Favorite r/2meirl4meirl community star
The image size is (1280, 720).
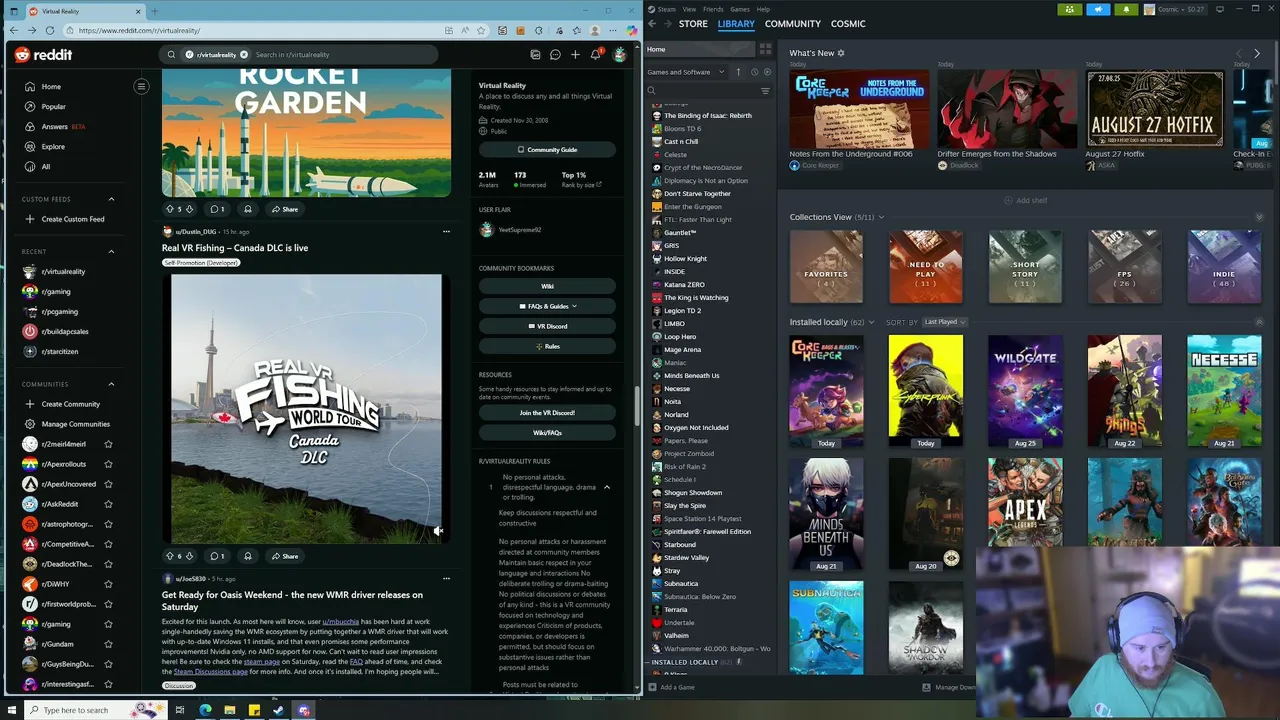click(108, 444)
